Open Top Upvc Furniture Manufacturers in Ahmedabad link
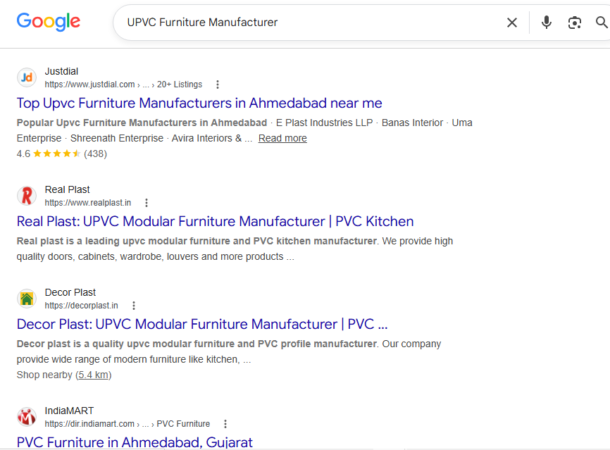Viewport: 610px width, 450px height. pos(199,103)
